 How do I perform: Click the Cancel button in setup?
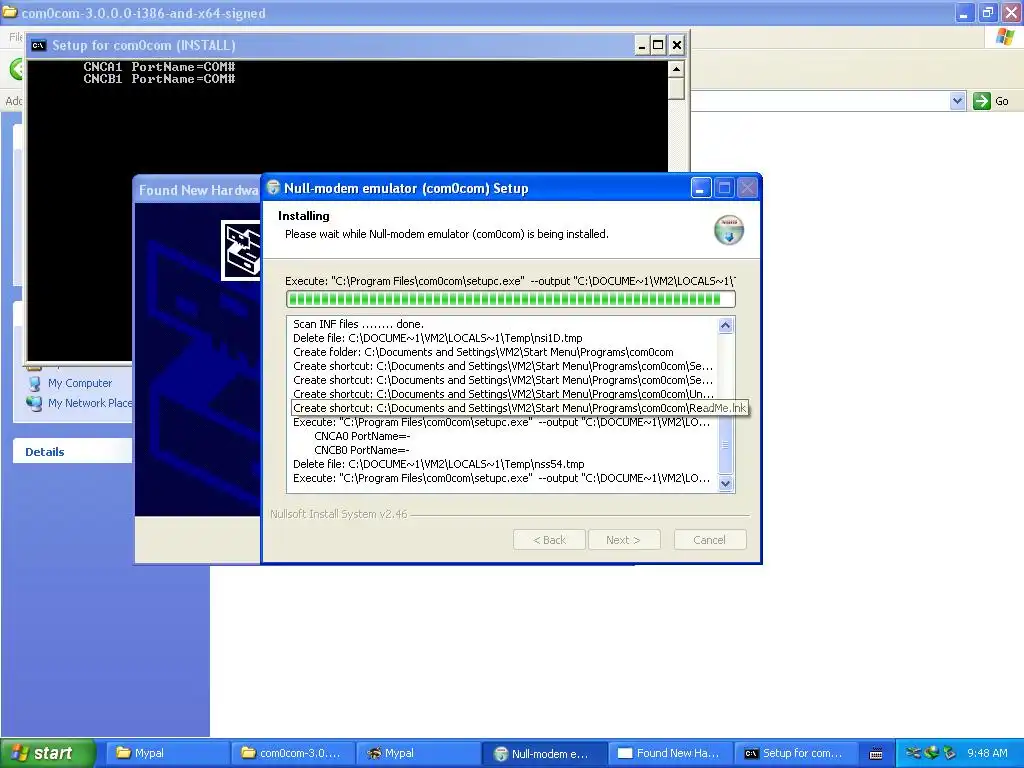click(x=710, y=540)
